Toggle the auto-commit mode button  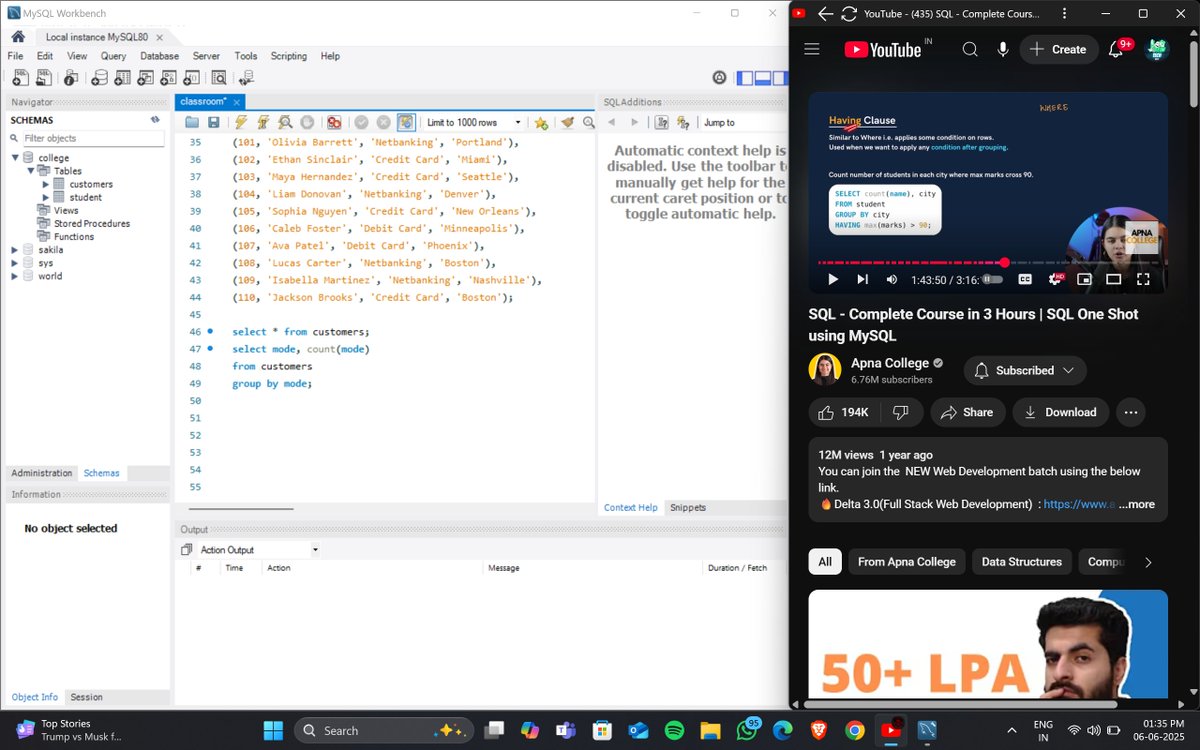[x=406, y=122]
